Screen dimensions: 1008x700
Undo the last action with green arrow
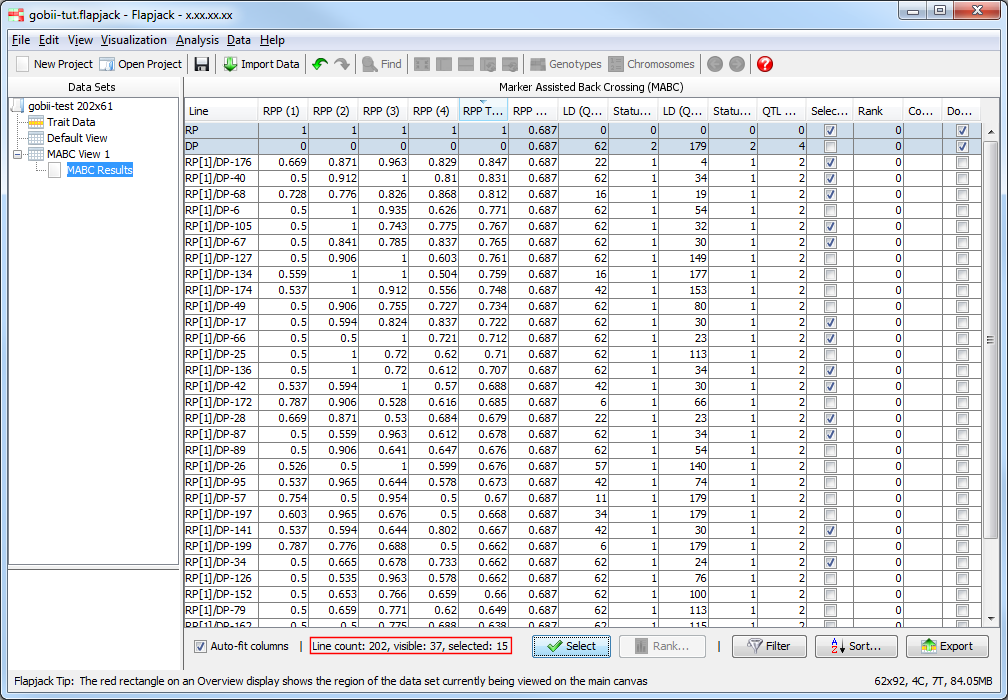pos(320,64)
